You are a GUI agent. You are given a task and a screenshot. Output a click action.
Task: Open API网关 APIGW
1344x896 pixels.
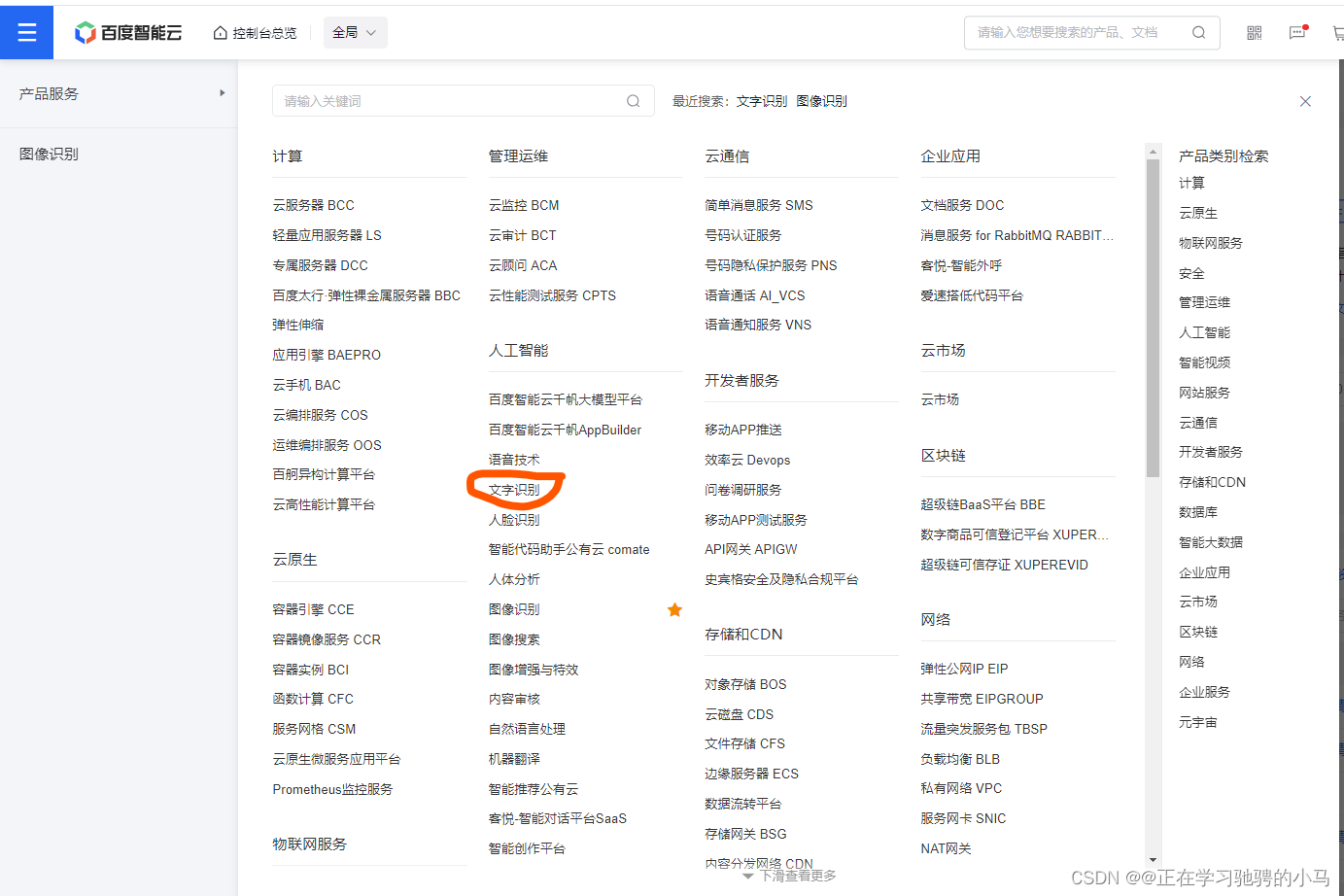click(751, 549)
